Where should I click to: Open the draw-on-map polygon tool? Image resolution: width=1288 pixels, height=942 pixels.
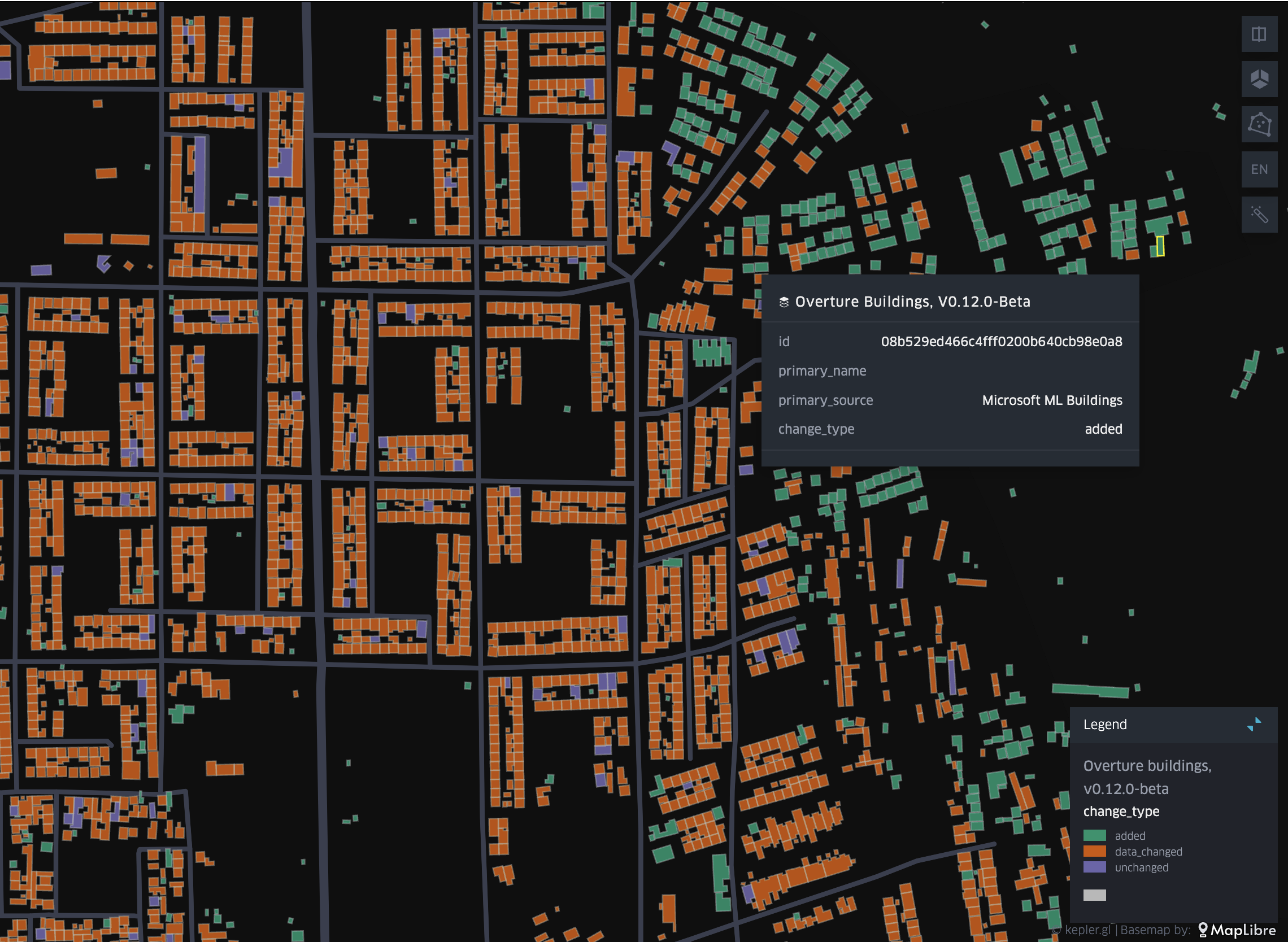pos(1259,124)
